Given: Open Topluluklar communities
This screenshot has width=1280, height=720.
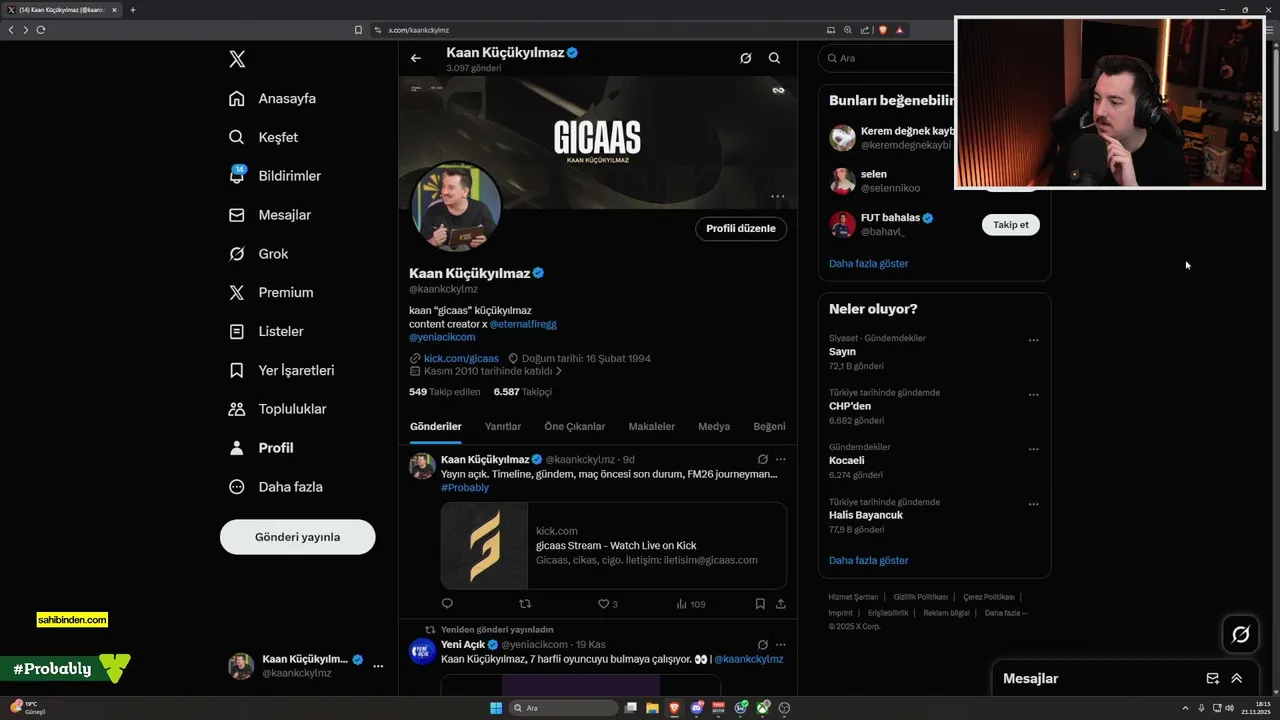Looking at the screenshot, I should pyautogui.click(x=278, y=409).
